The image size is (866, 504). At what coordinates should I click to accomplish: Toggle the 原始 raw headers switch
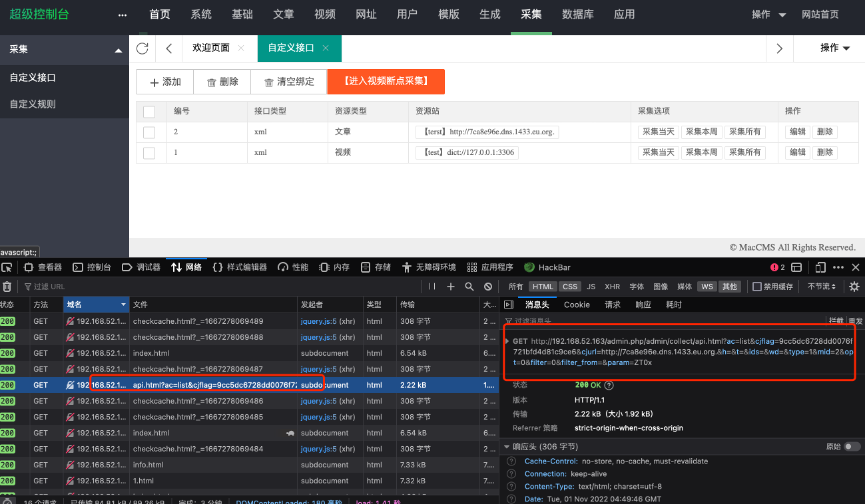852,447
